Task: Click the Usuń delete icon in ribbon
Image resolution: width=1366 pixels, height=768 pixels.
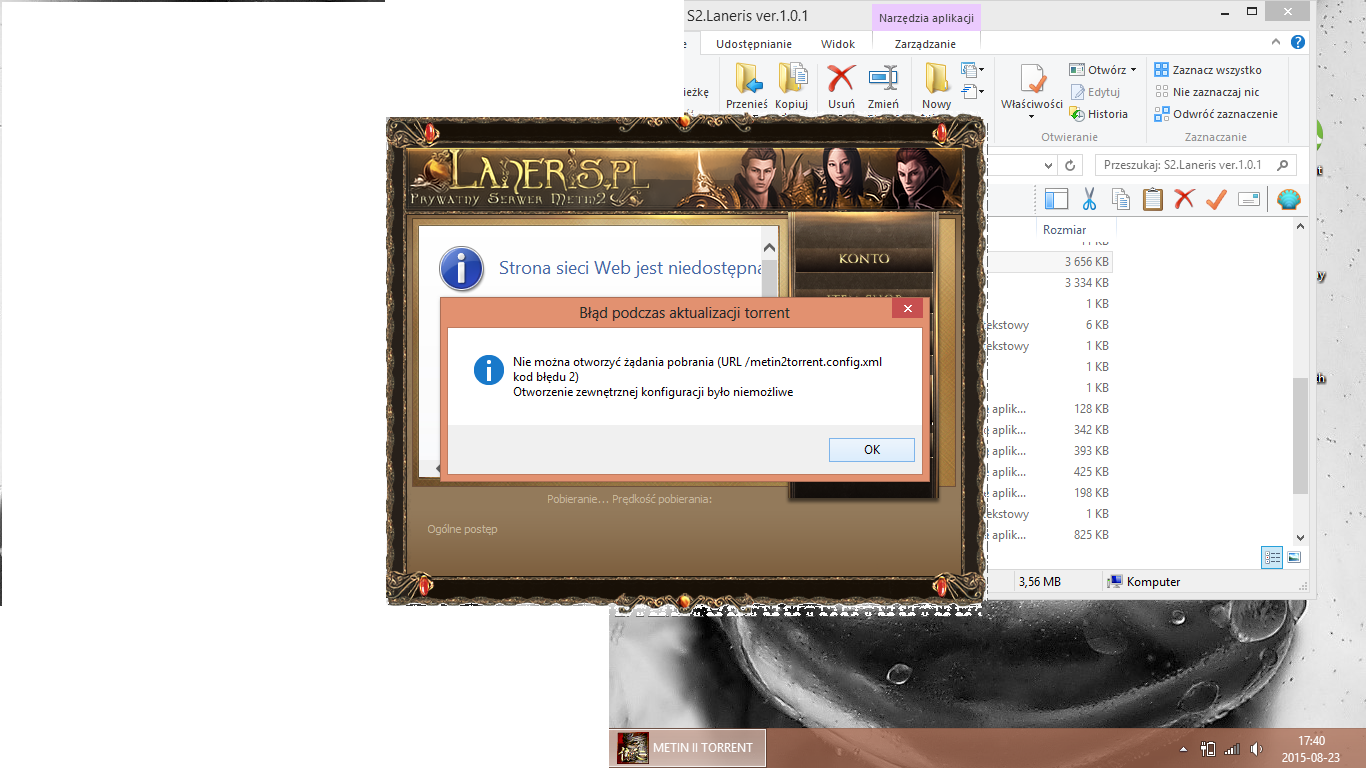Action: pyautogui.click(x=841, y=87)
